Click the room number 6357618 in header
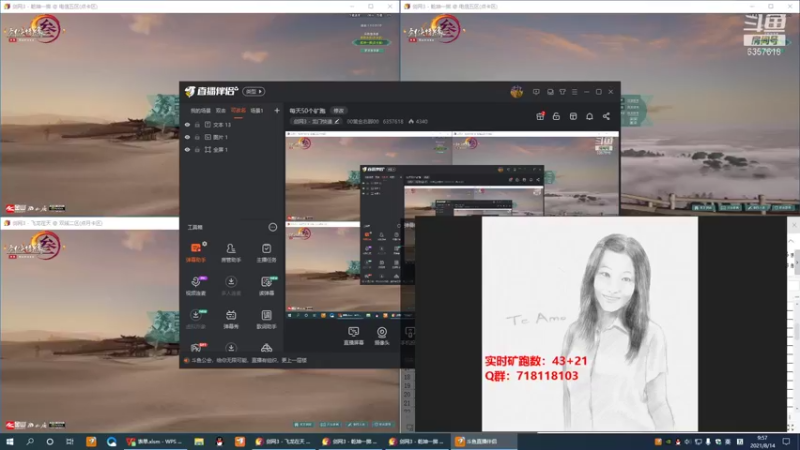800x450 pixels. tap(393, 121)
